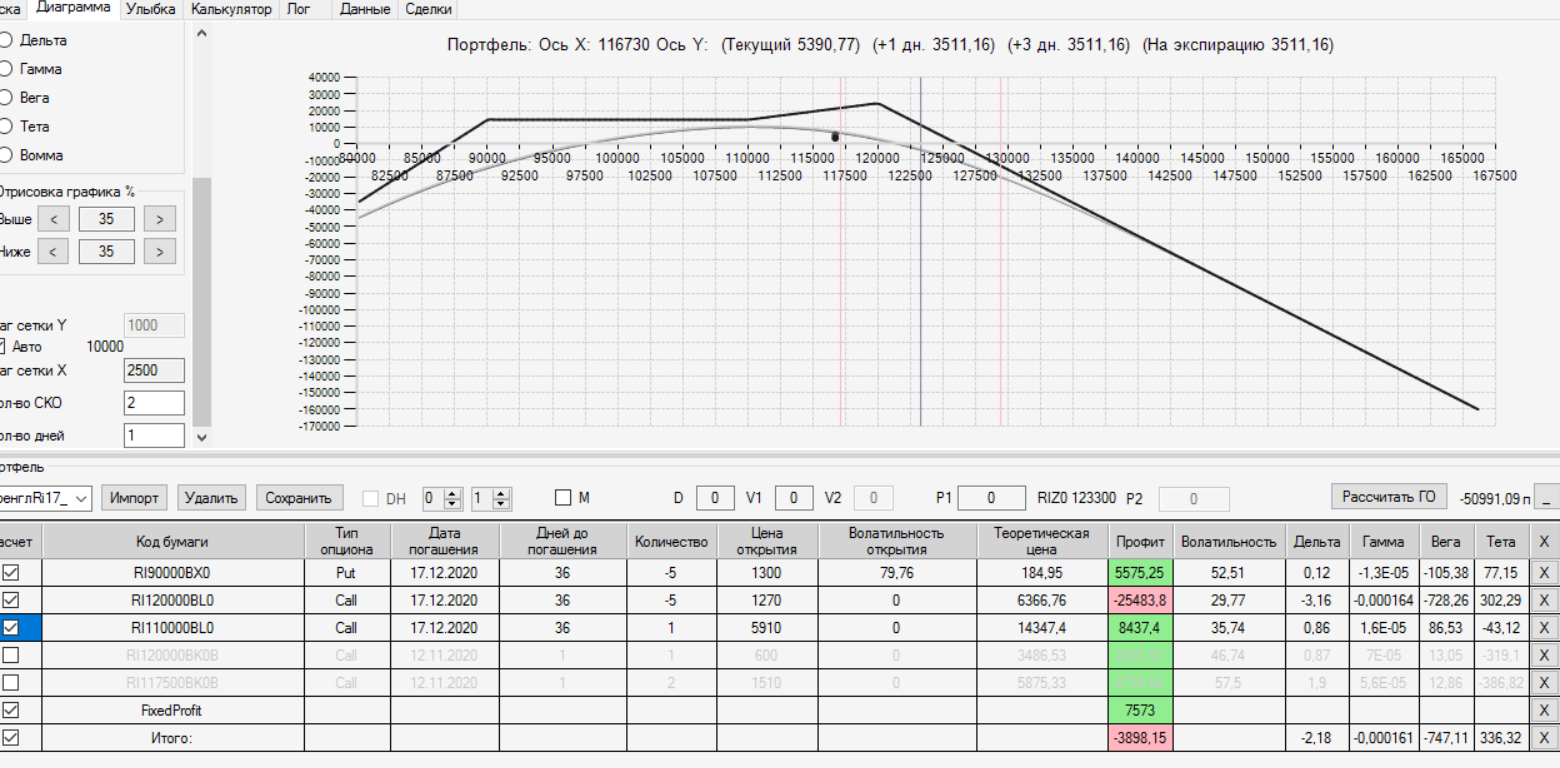This screenshot has height=768, width=1560.
Task: Click the X grid step field 2500
Action: click(x=154, y=371)
